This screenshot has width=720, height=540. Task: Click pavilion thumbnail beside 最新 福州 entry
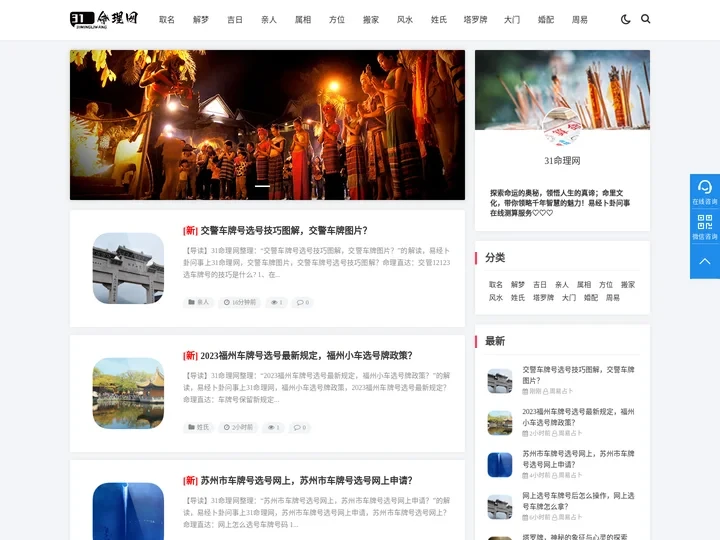coord(500,423)
